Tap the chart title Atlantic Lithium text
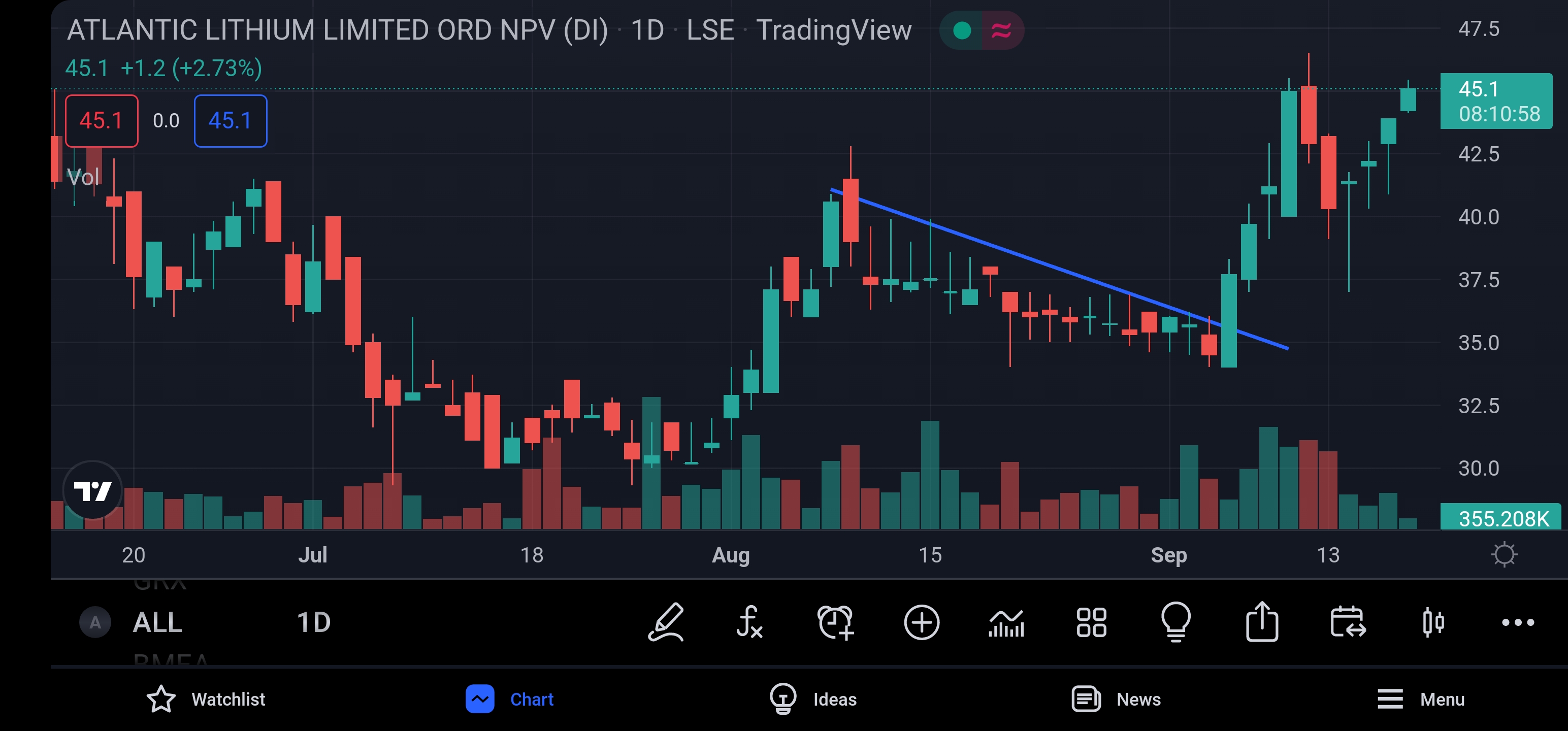This screenshot has width=1568, height=731. (337, 30)
